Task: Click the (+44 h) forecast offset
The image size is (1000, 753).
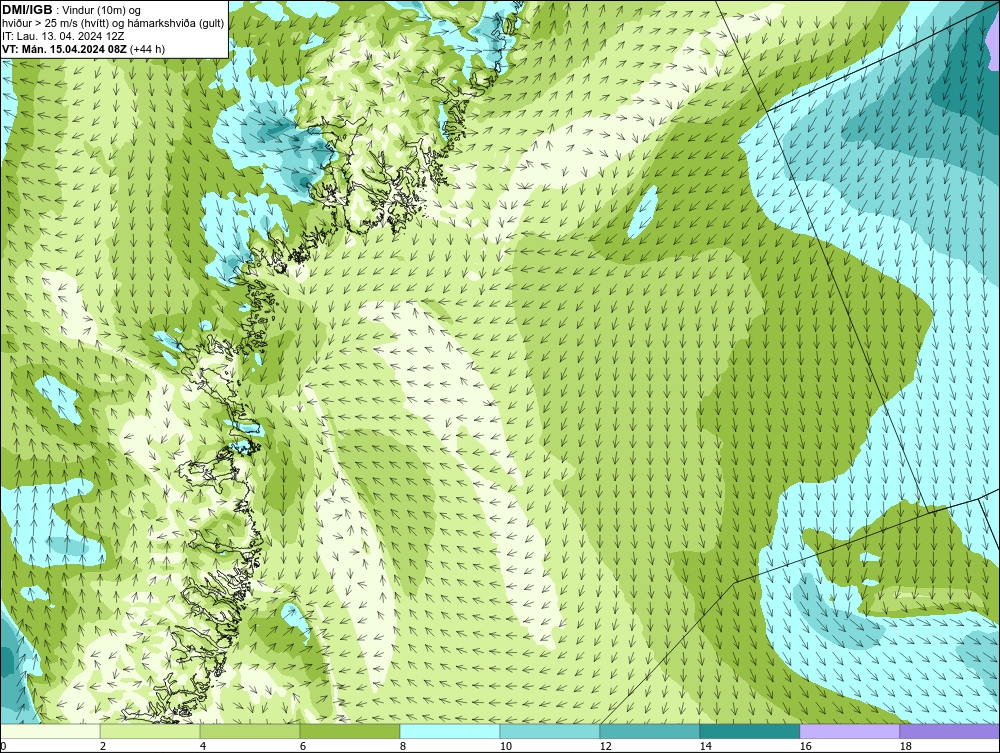Action: [x=147, y=48]
